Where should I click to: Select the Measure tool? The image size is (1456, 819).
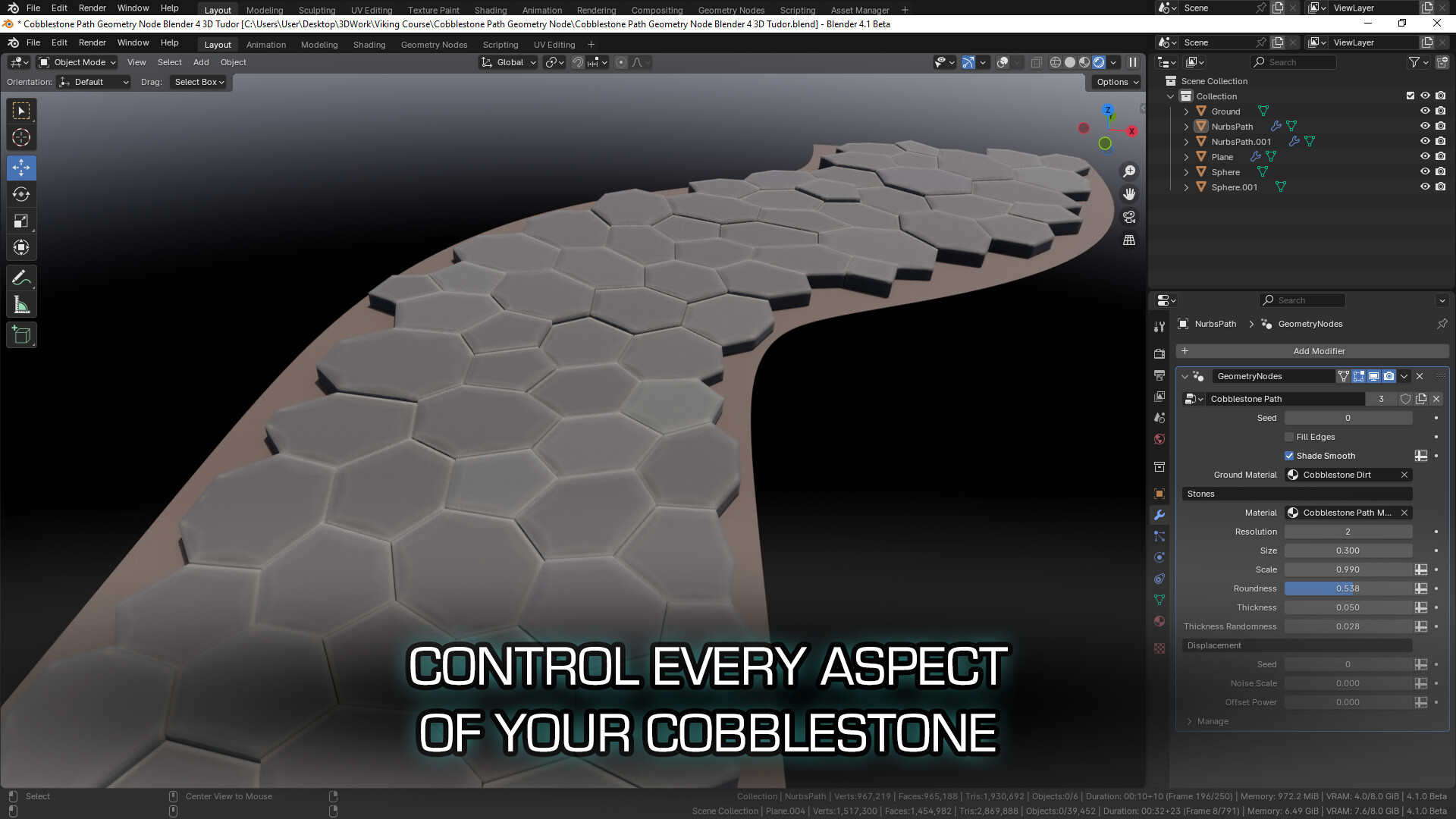(21, 304)
